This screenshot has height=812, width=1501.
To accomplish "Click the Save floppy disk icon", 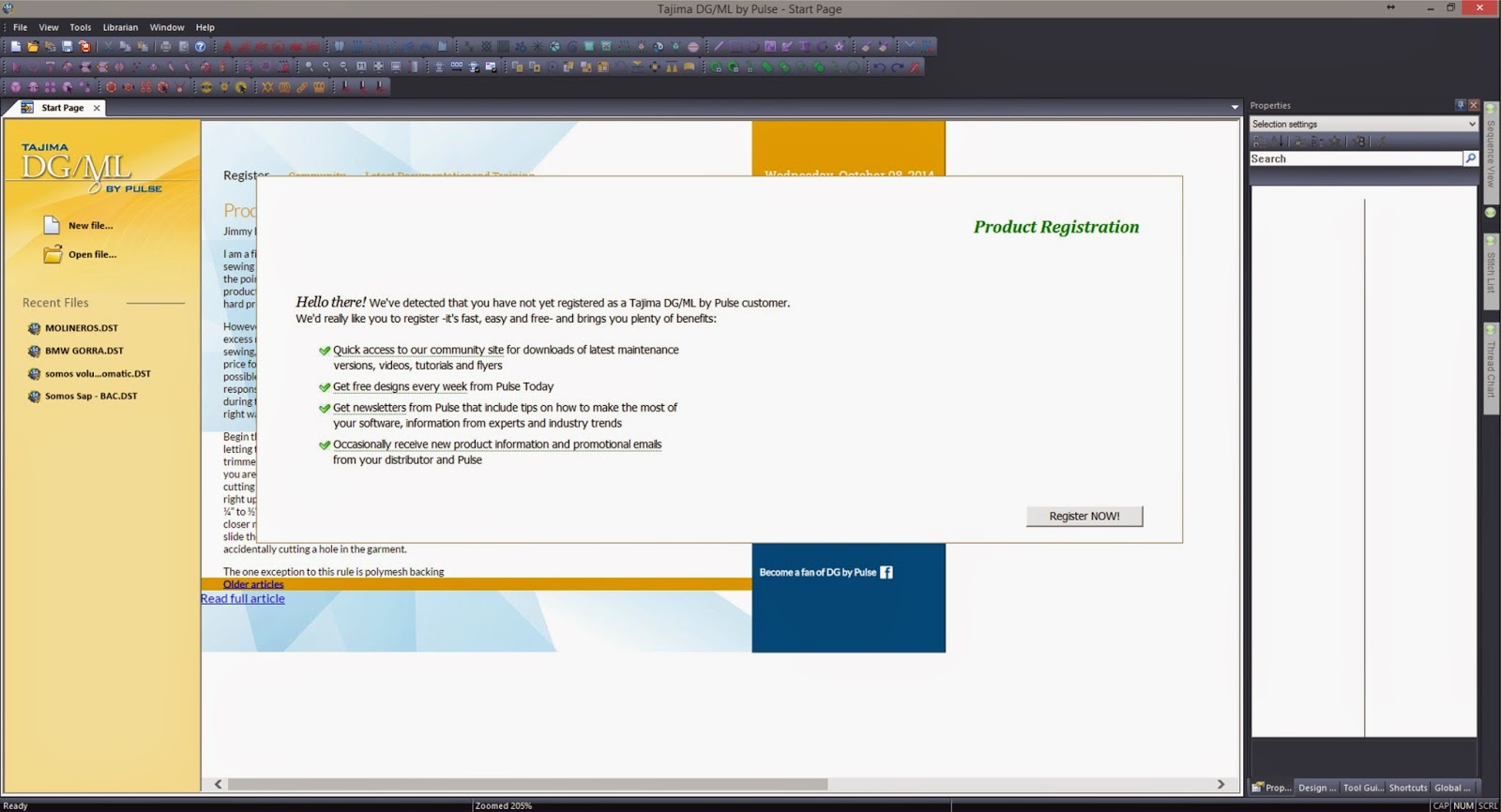I will (x=67, y=46).
